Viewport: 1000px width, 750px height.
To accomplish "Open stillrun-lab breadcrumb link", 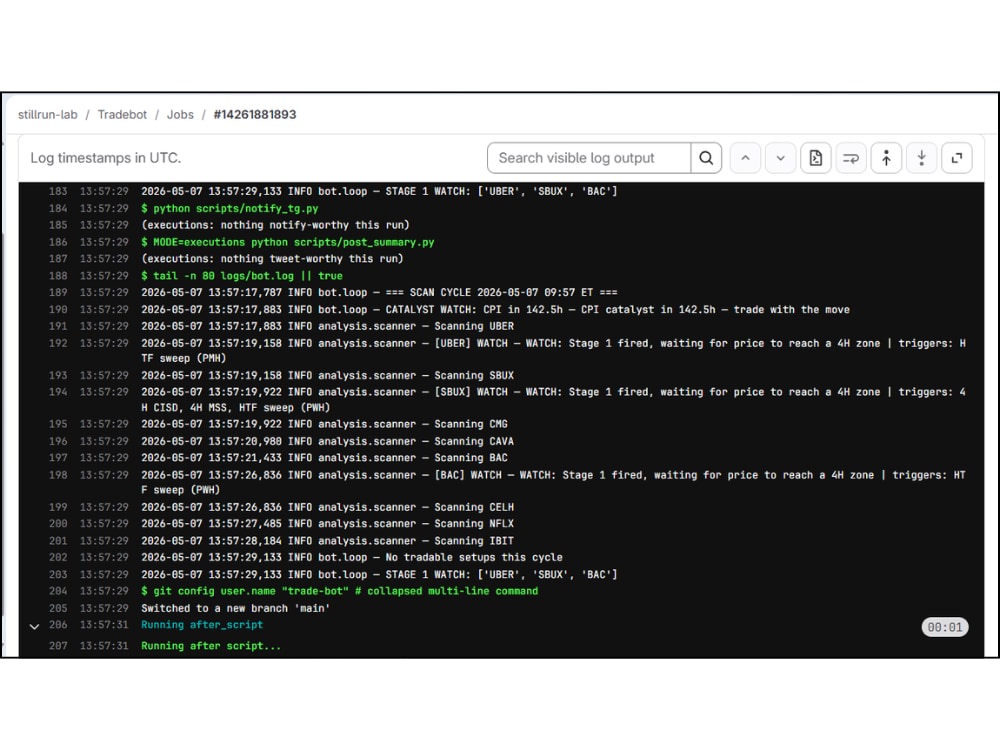I will coord(48,115).
